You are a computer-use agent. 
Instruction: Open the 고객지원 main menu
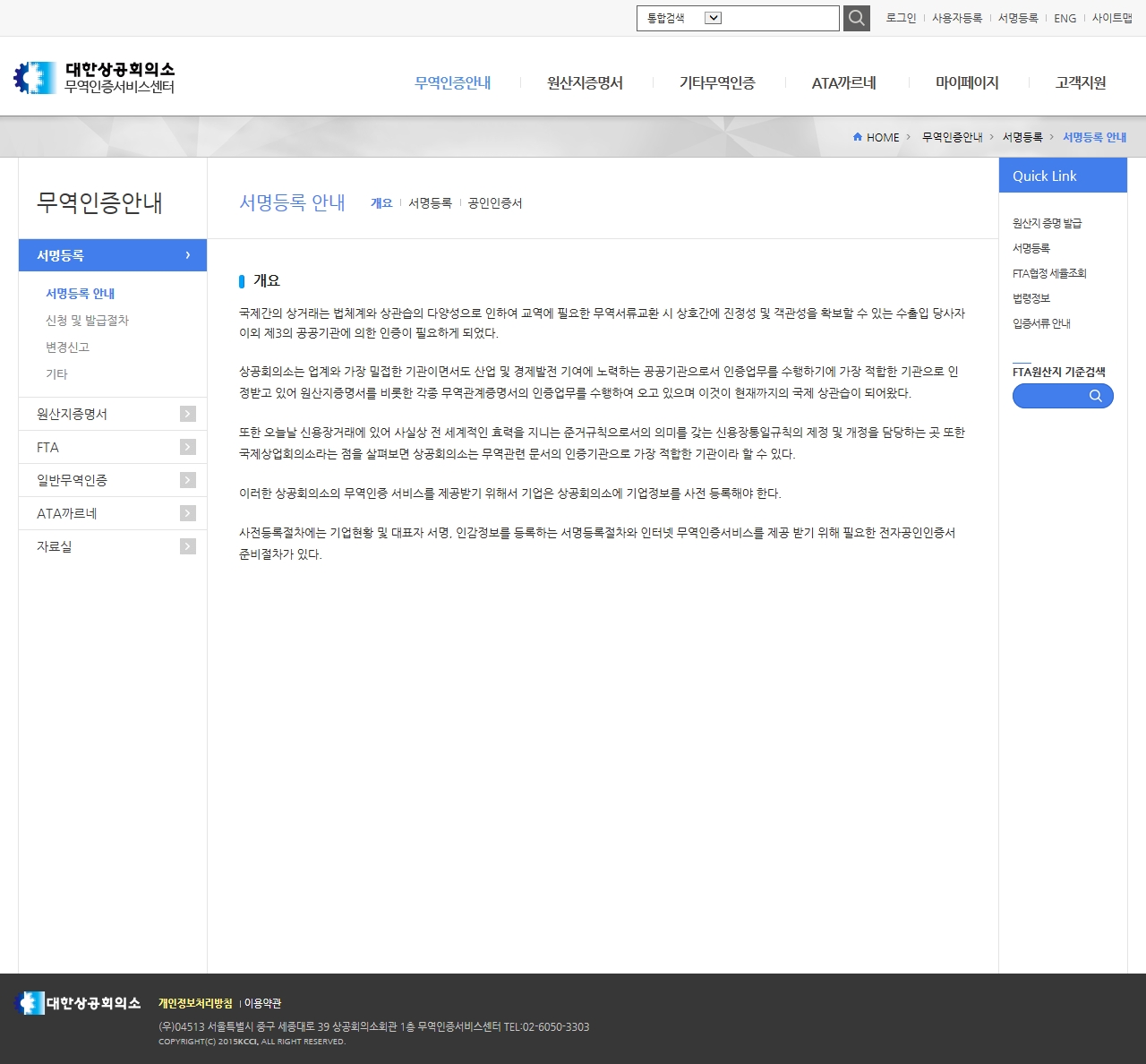[x=1081, y=82]
